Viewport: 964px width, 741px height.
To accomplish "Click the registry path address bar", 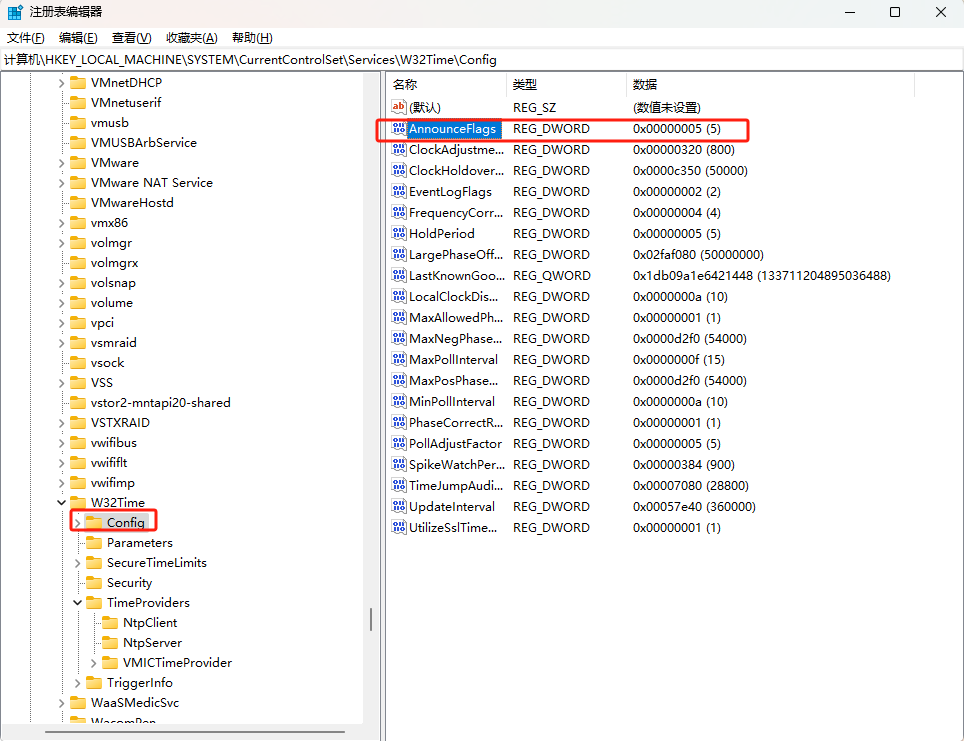I will click(x=482, y=60).
